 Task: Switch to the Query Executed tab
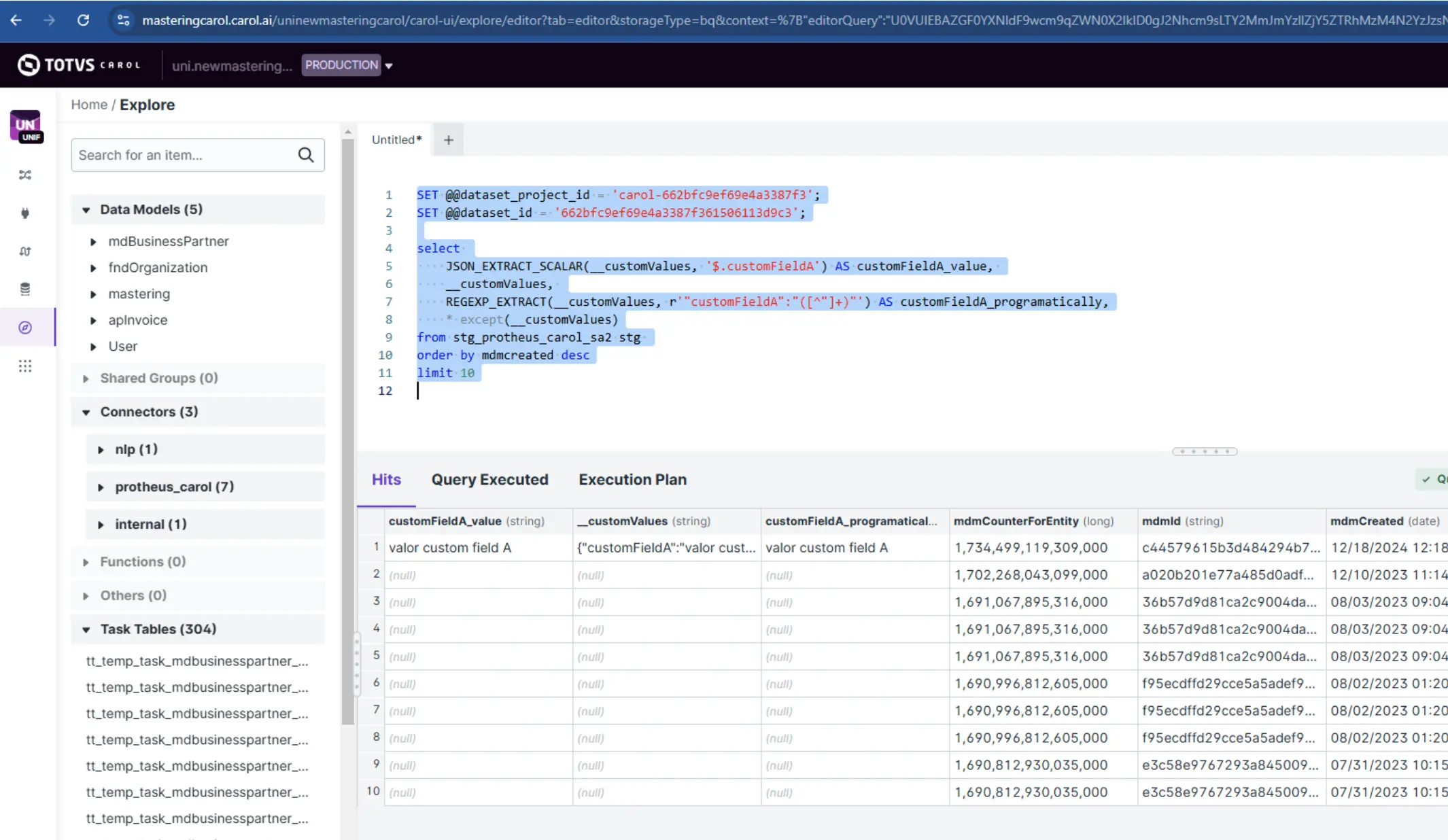[489, 480]
